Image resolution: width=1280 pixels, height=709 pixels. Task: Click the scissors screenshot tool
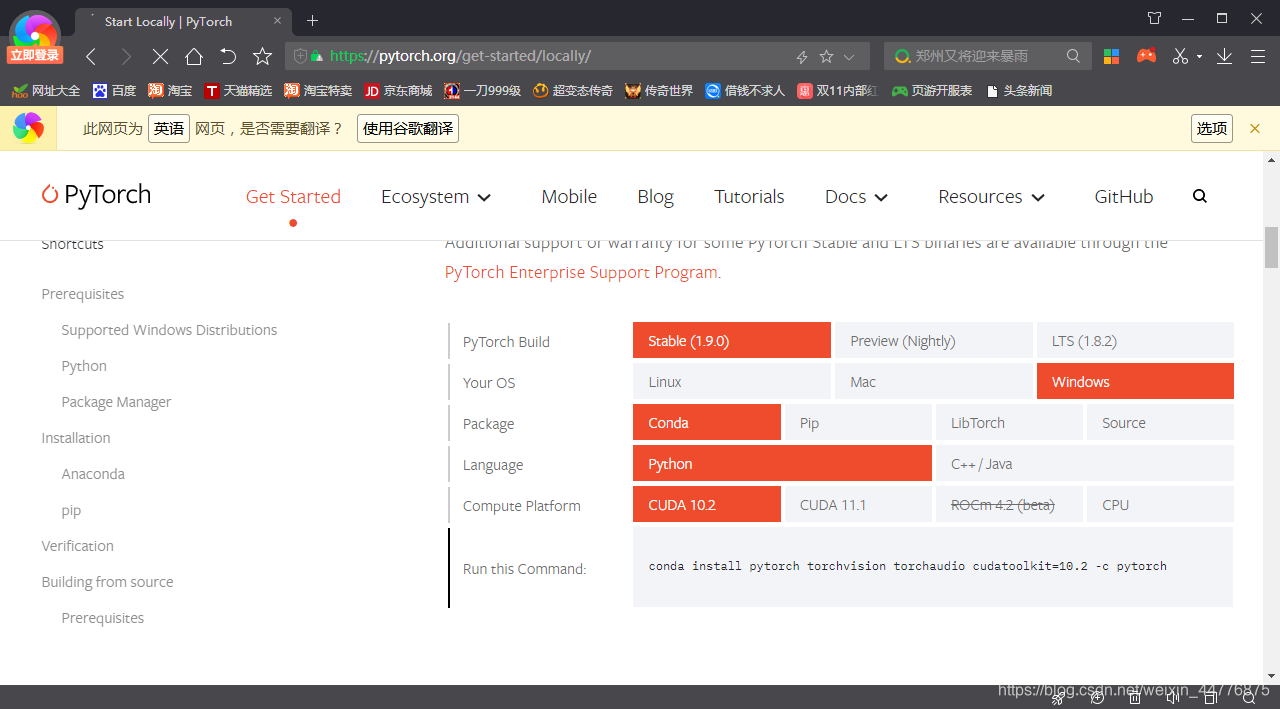[x=1180, y=56]
